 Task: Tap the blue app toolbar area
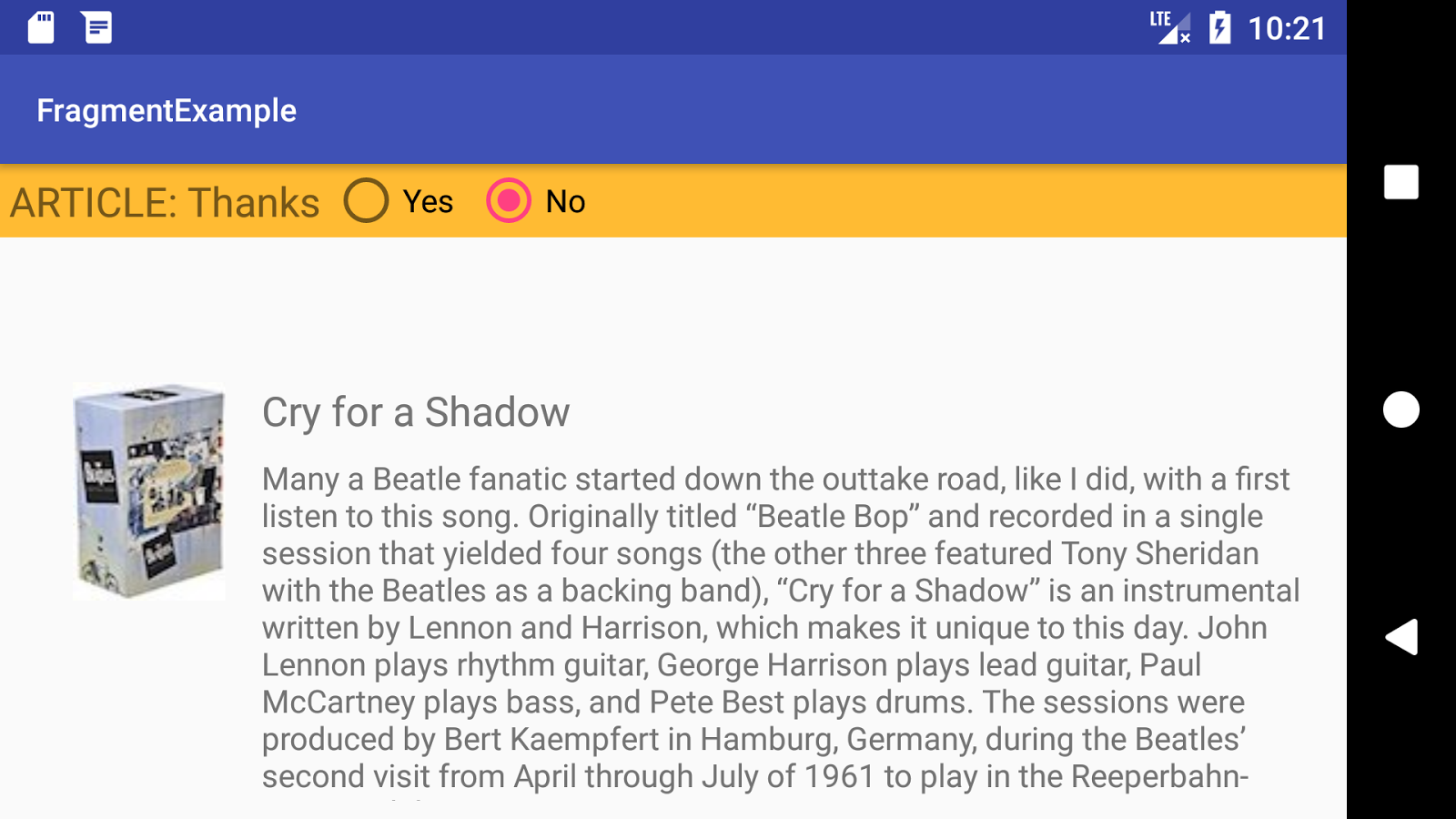point(819,109)
